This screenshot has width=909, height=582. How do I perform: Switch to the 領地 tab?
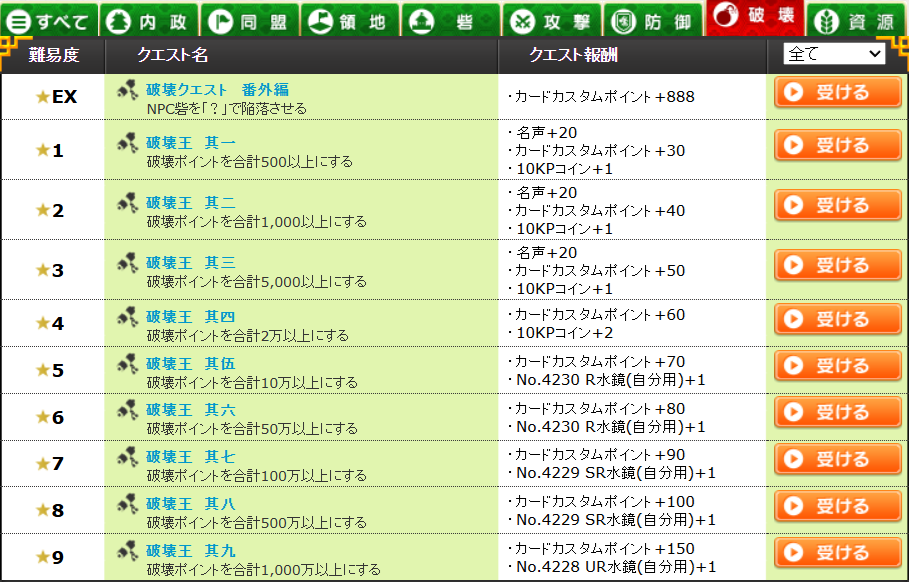coord(350,21)
